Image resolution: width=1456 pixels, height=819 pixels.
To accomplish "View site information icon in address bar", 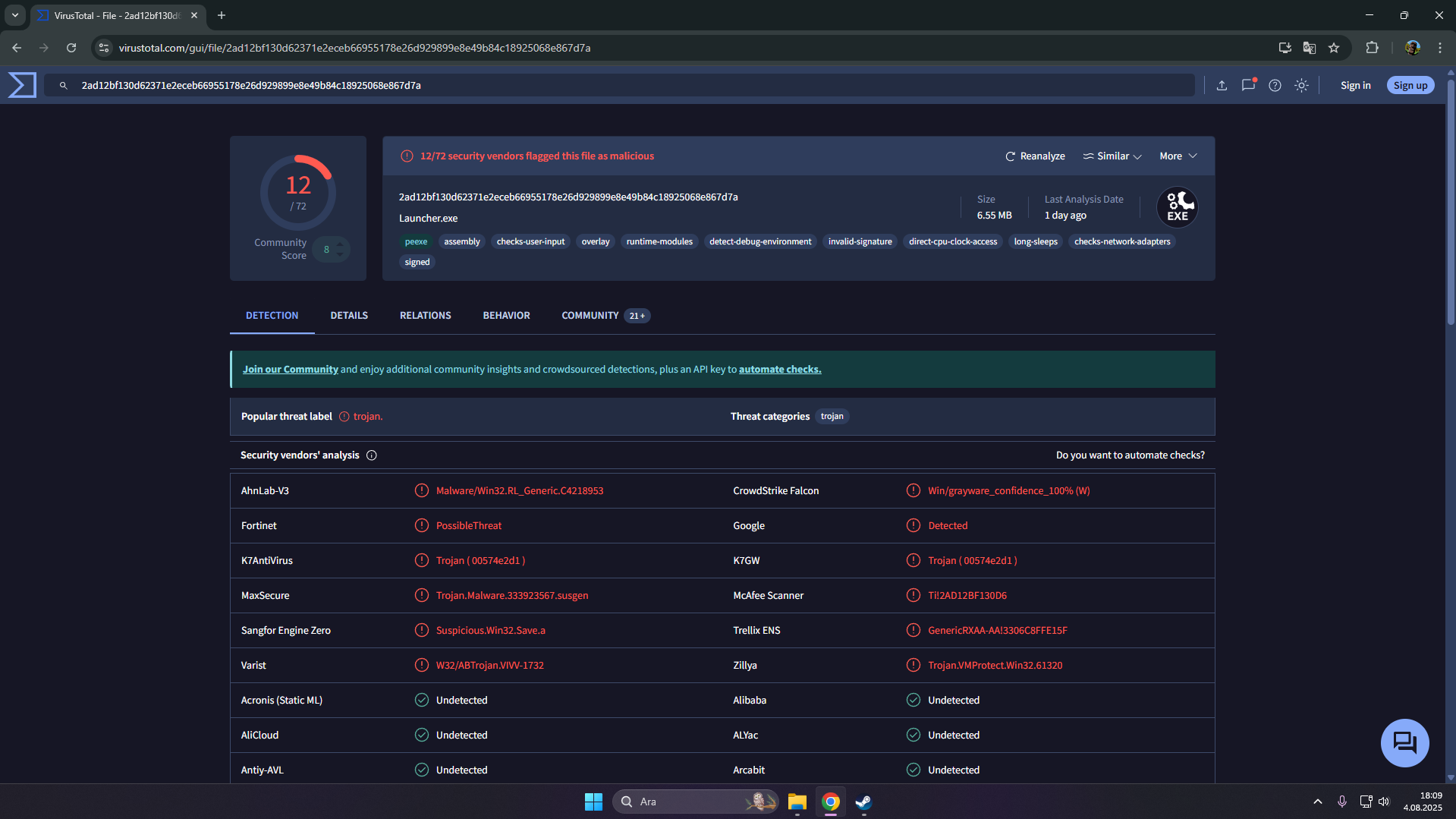I will [x=104, y=48].
